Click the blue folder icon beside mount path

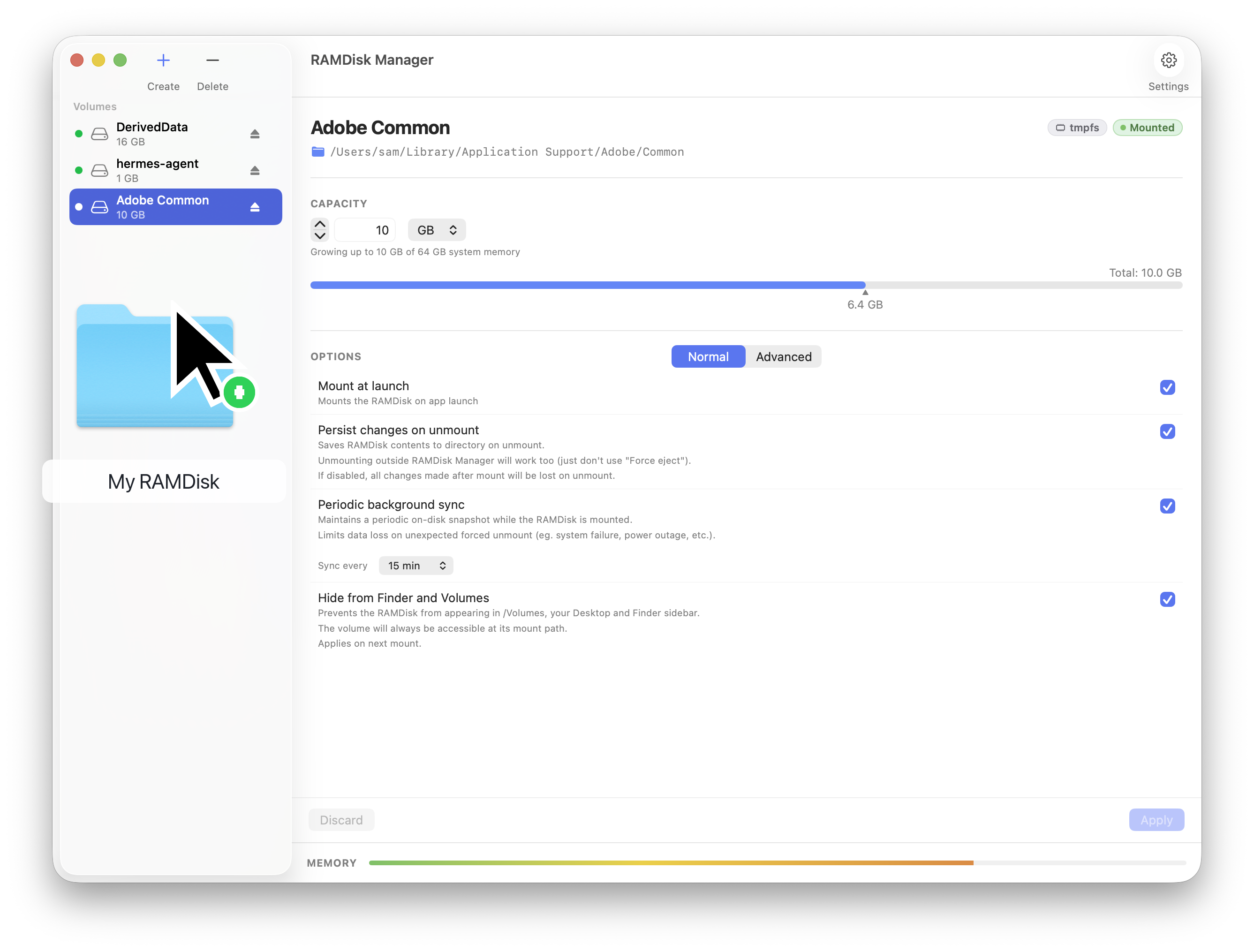318,152
